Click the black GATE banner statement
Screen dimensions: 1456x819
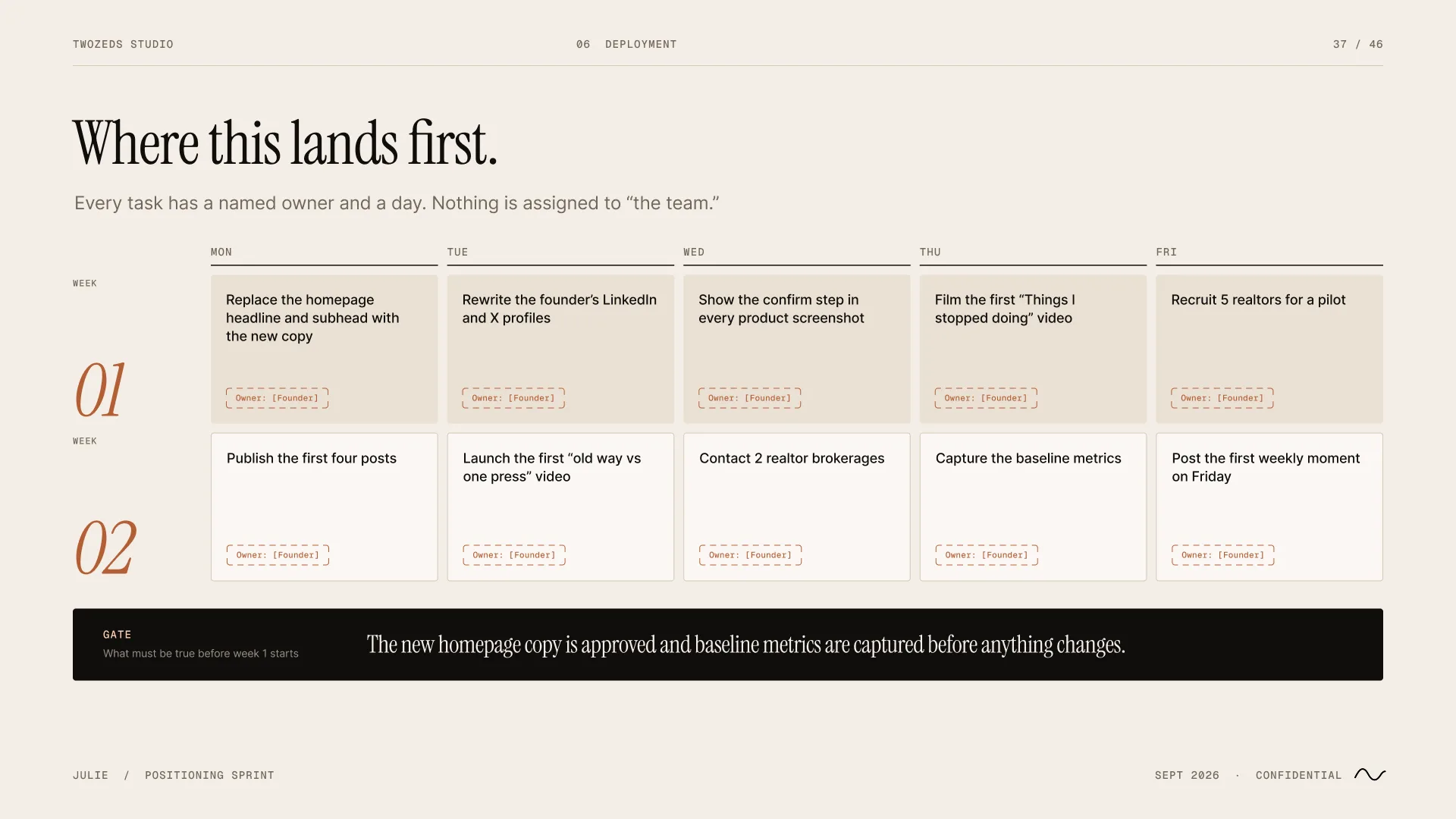745,645
